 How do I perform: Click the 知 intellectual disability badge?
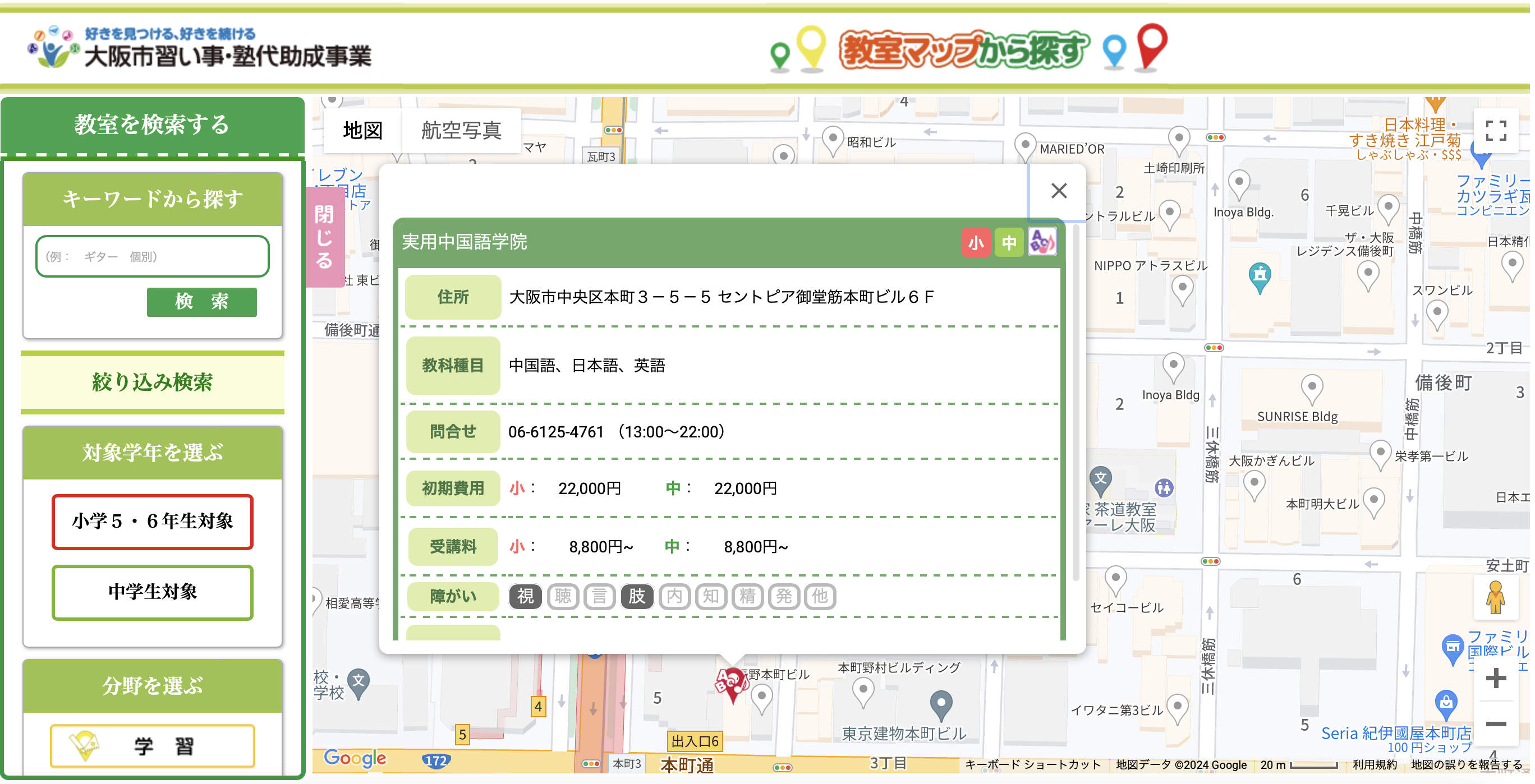tap(710, 596)
